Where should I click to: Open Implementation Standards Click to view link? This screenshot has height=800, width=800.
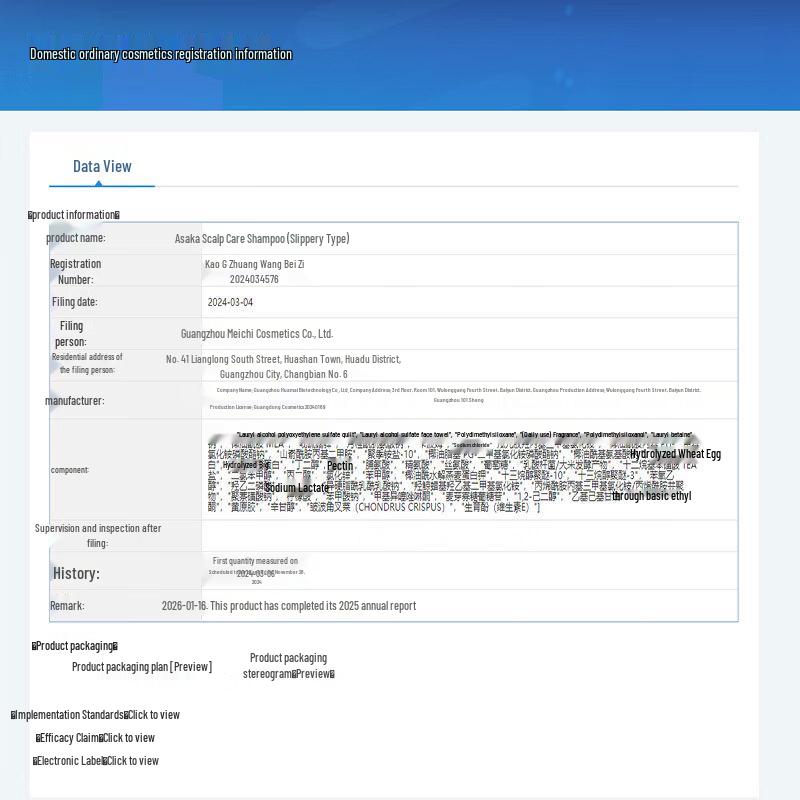pyautogui.click(x=95, y=715)
